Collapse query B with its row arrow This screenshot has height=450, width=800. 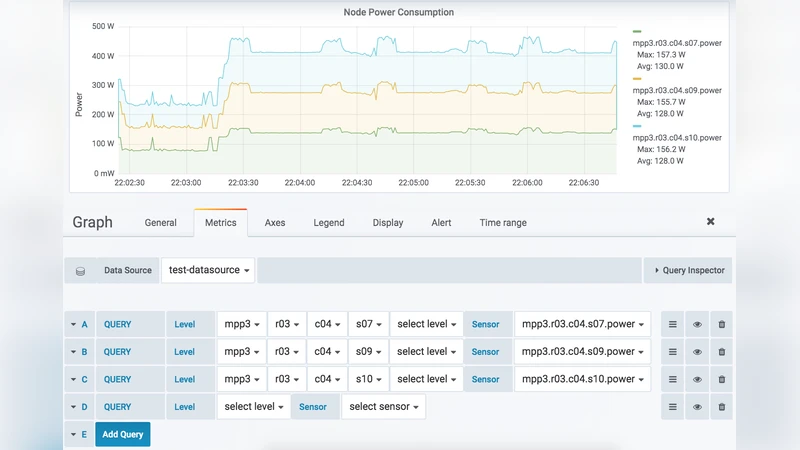(73, 352)
